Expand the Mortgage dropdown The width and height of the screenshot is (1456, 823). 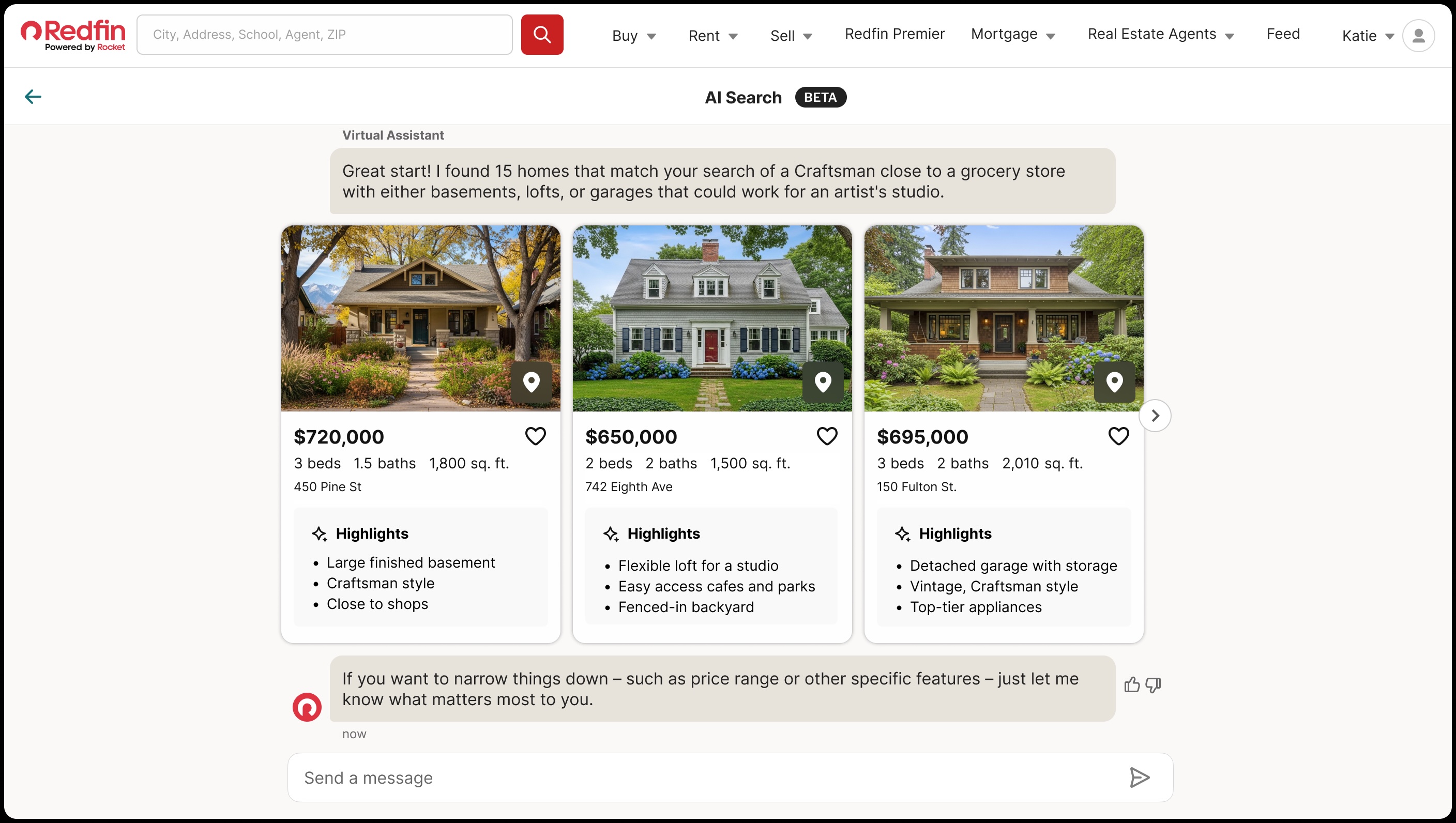(1012, 35)
